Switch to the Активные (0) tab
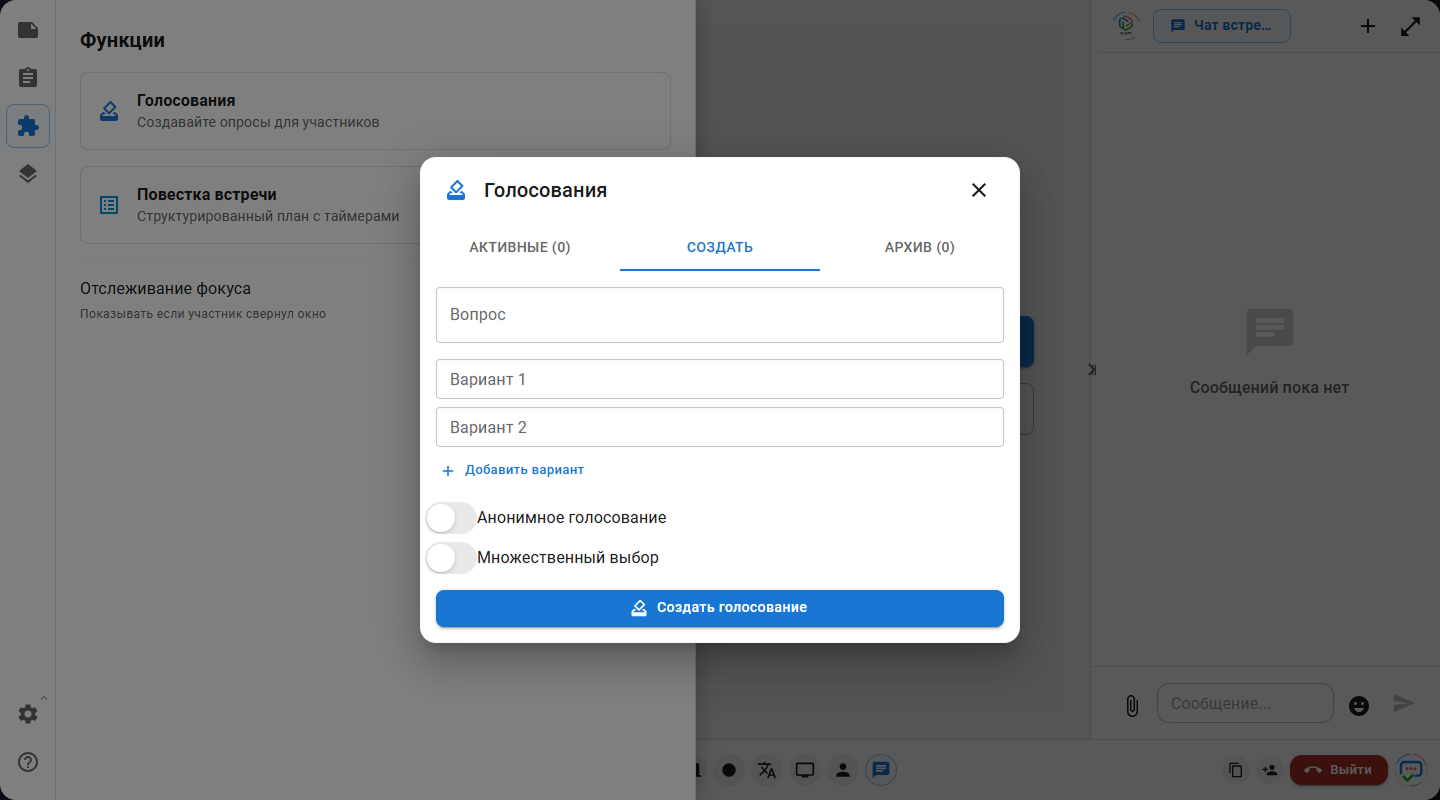 click(x=520, y=247)
